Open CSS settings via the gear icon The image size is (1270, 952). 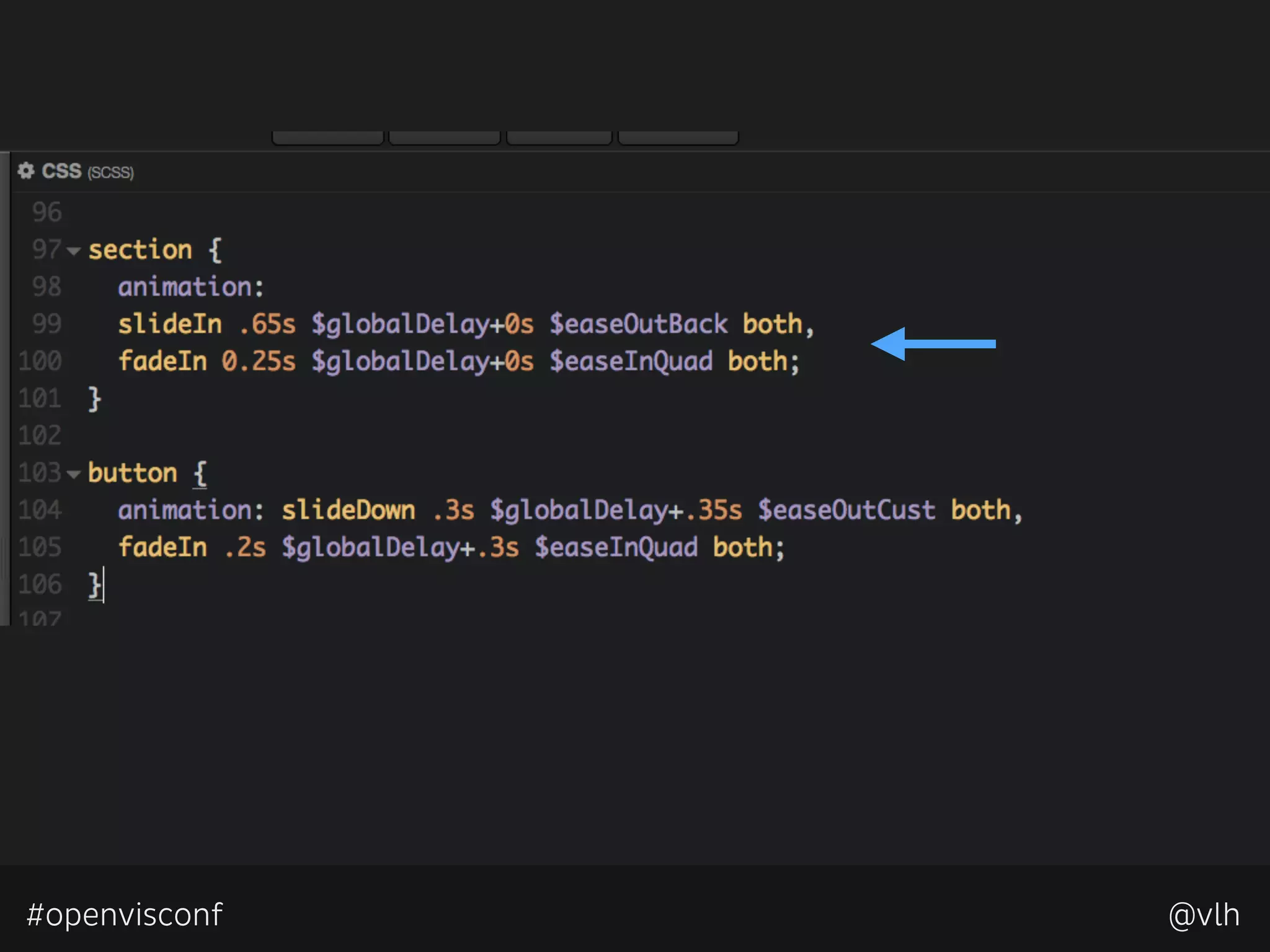(25, 170)
